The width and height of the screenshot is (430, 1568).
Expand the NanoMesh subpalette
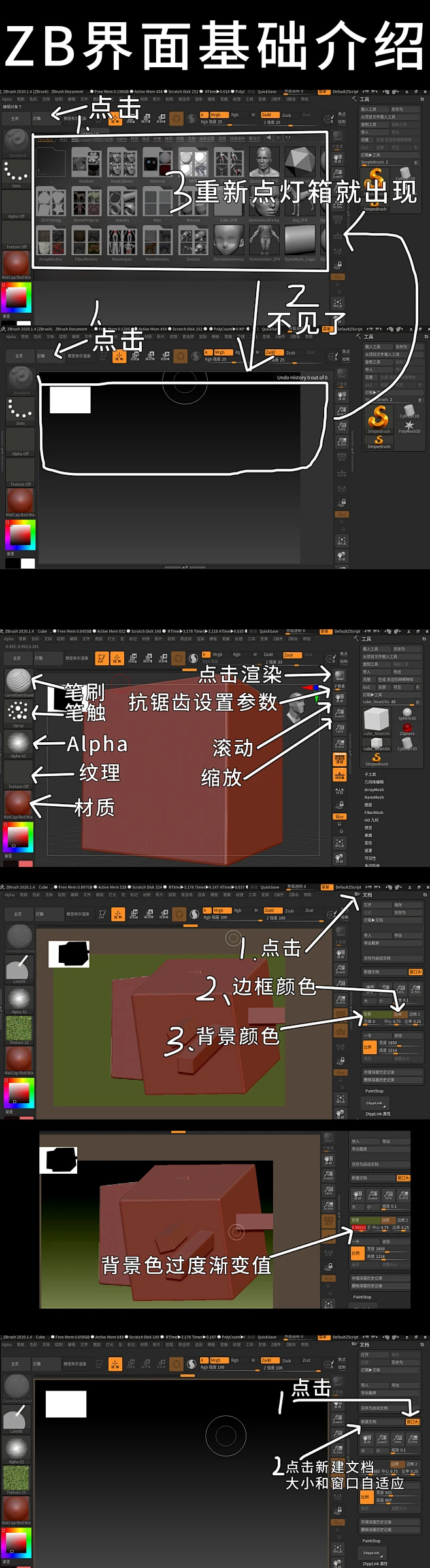(374, 798)
